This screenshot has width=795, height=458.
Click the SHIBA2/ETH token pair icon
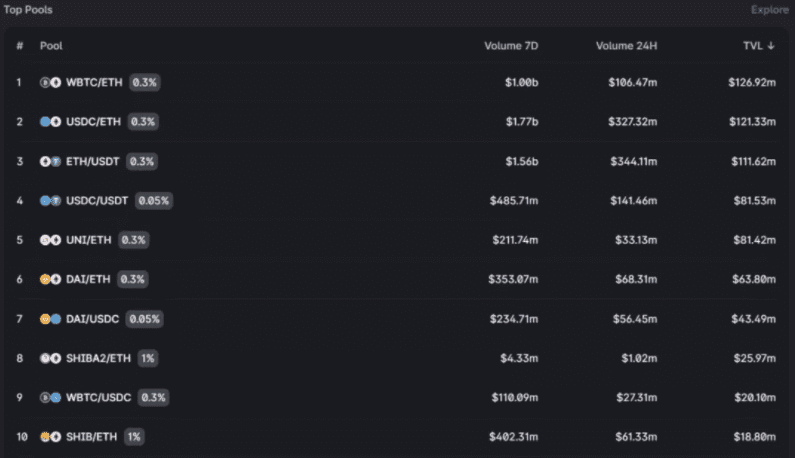50,358
